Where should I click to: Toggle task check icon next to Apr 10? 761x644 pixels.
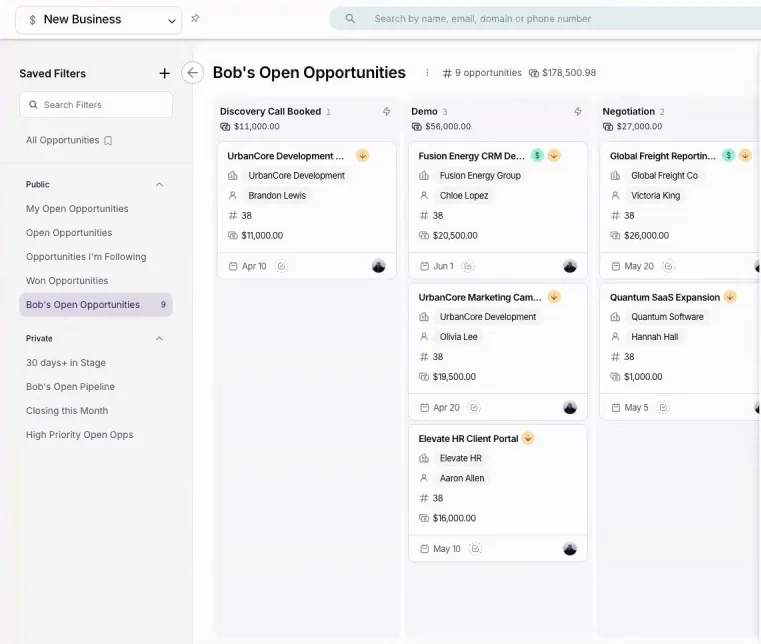click(281, 266)
